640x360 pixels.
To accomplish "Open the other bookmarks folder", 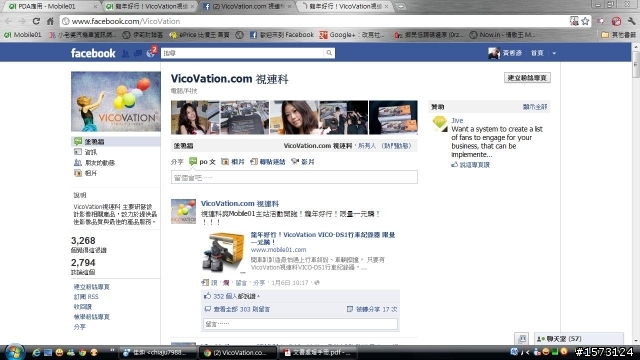I will click(x=619, y=35).
